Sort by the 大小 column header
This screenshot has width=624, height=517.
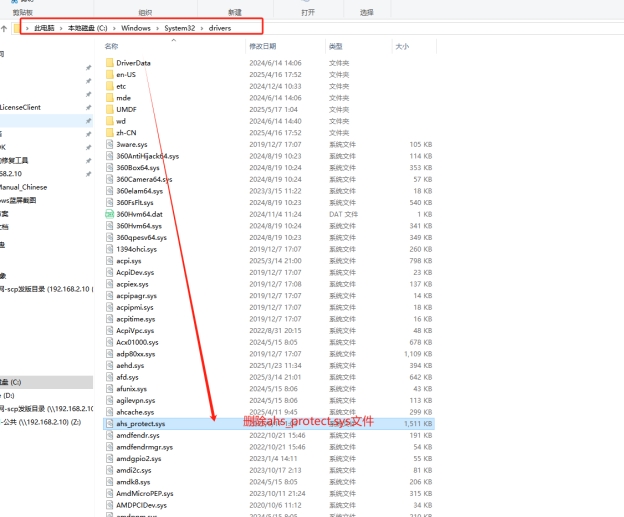pyautogui.click(x=402, y=47)
